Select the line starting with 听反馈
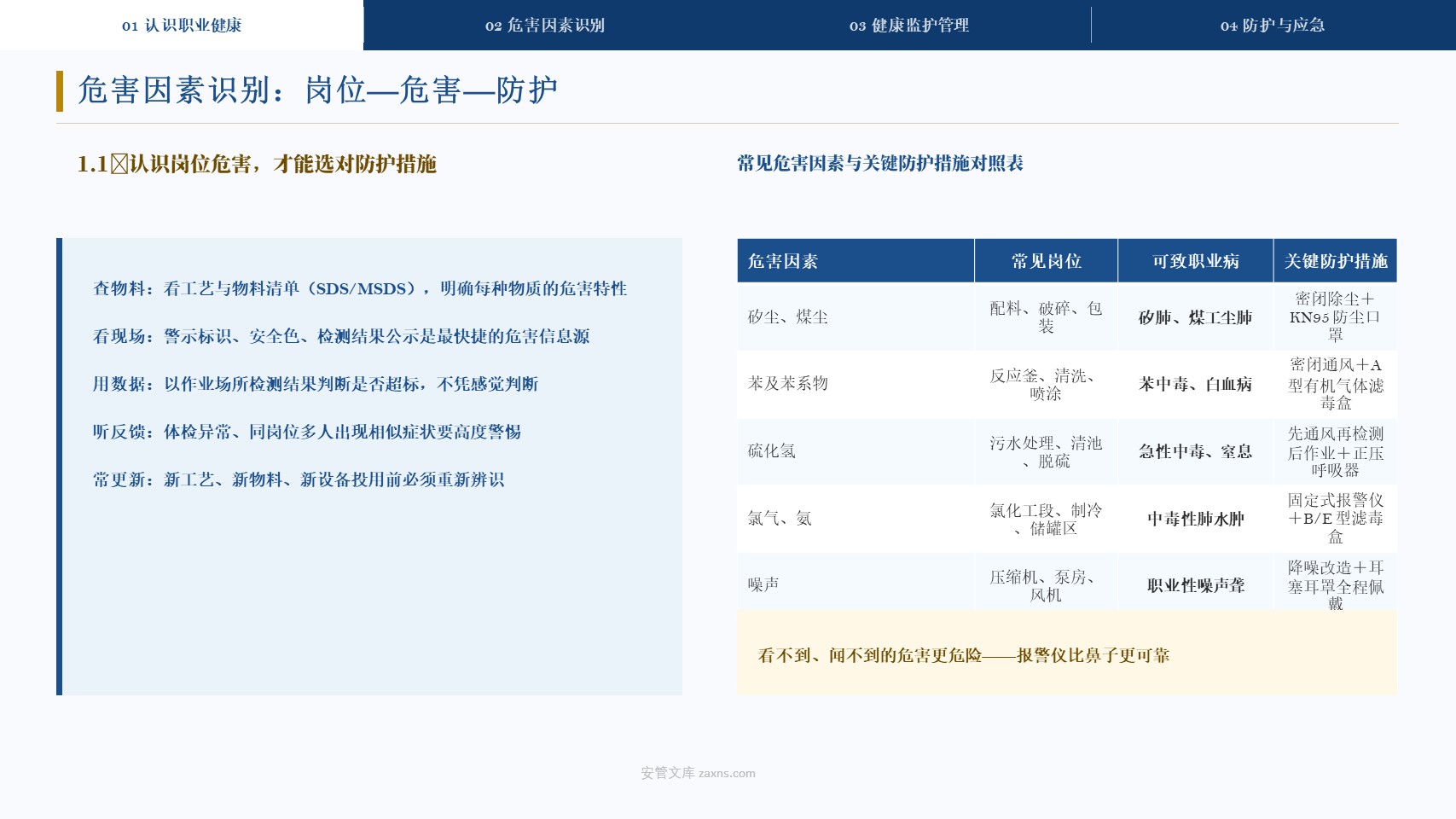The width and height of the screenshot is (1456, 819). point(307,432)
